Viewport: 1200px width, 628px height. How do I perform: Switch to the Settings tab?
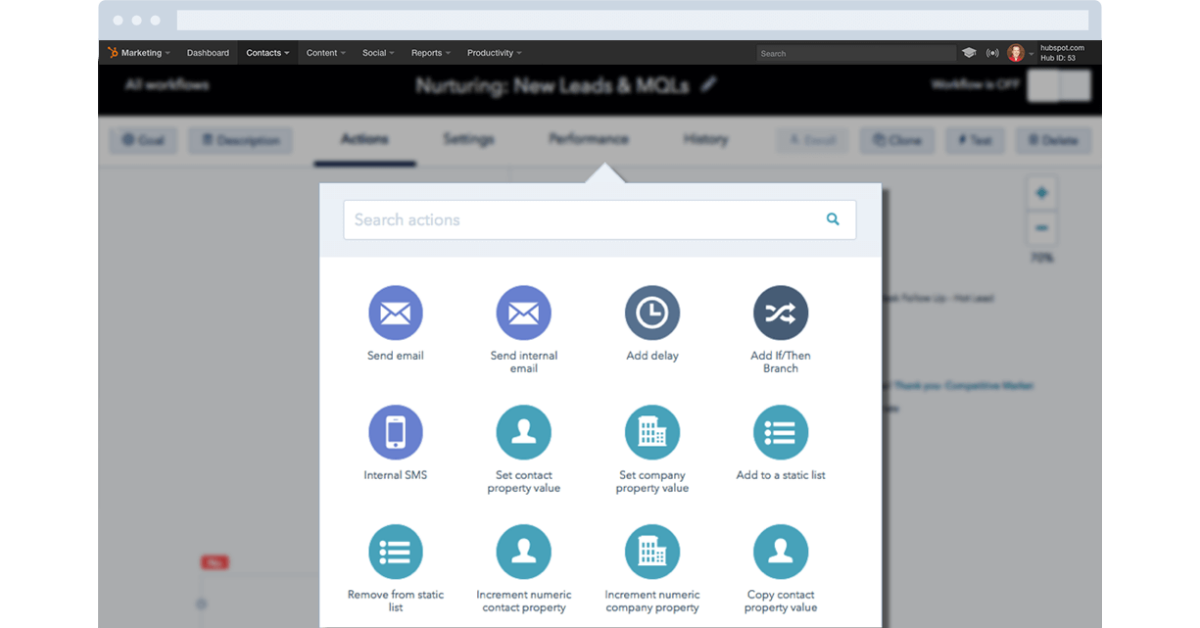468,139
